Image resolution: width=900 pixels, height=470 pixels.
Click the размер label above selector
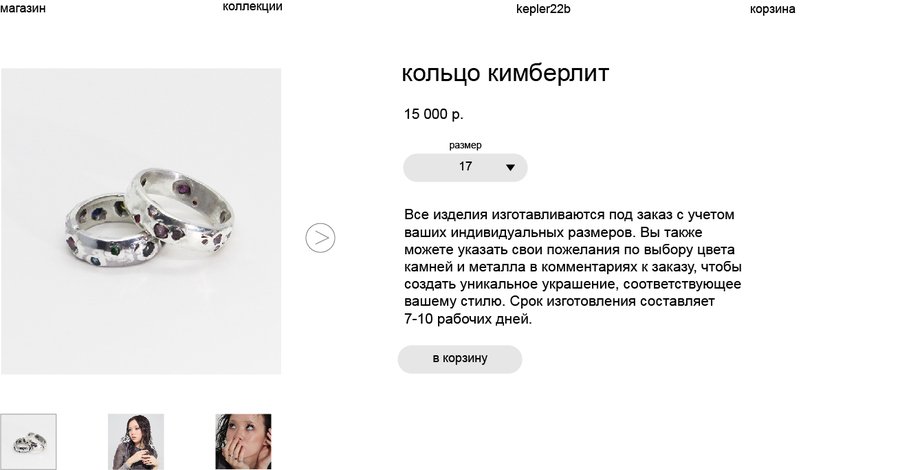point(465,145)
